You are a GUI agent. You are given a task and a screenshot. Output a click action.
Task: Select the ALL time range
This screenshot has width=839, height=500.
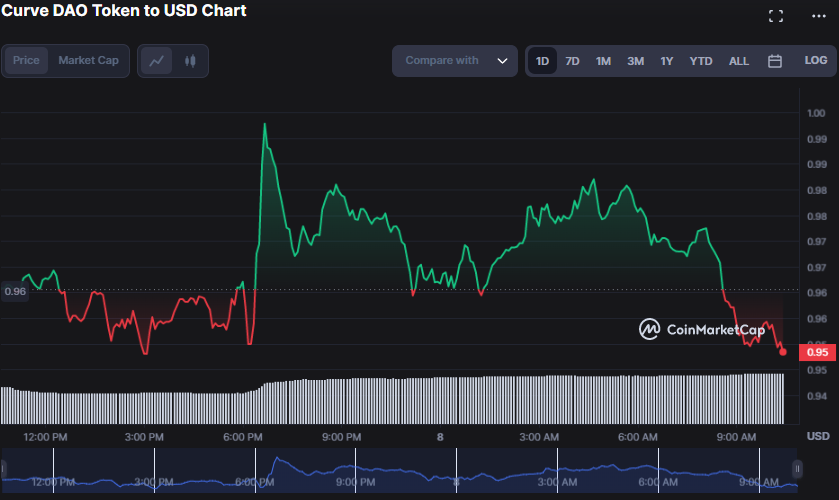739,61
